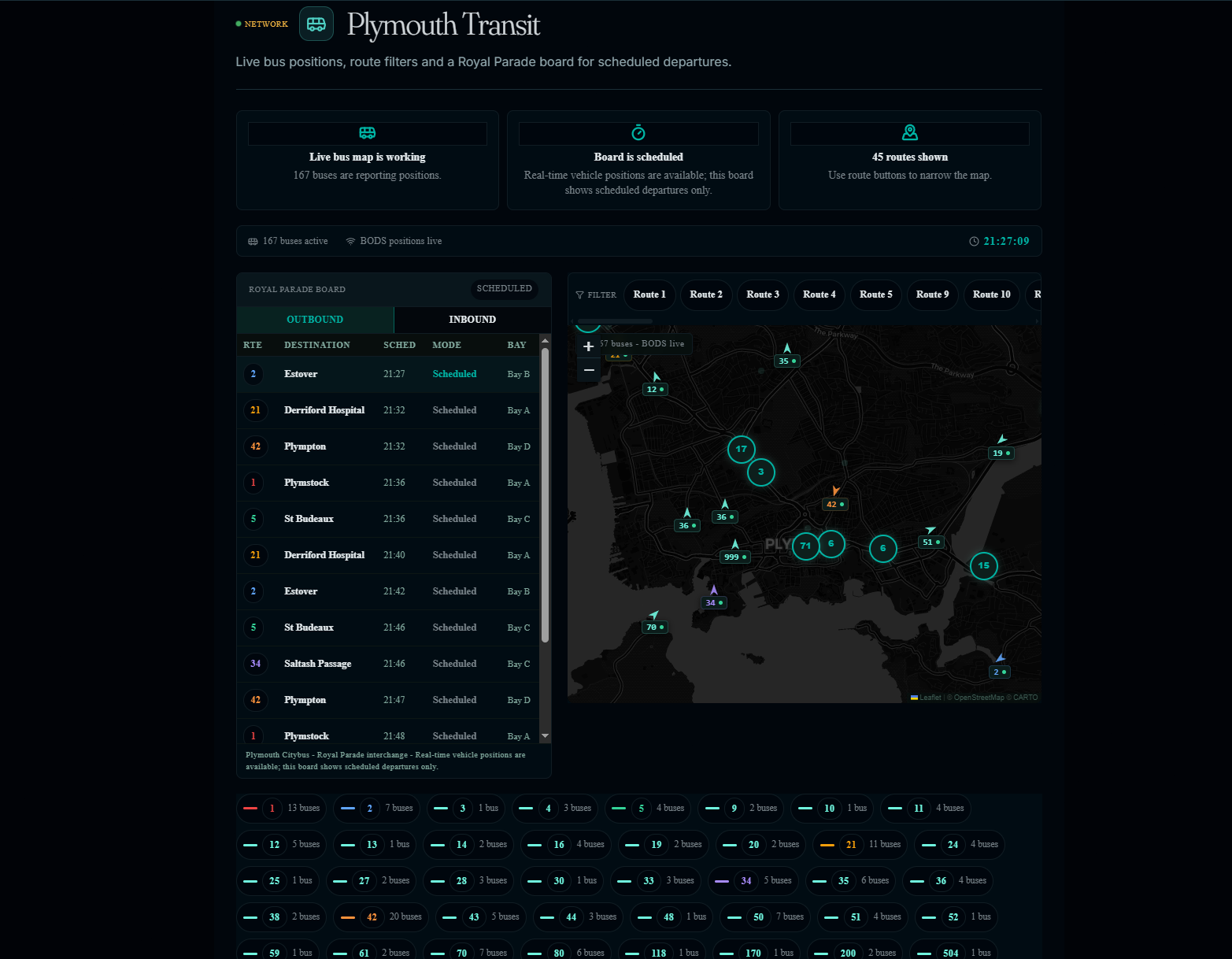Select the 21:36 Plymstock departure row

tap(388, 483)
